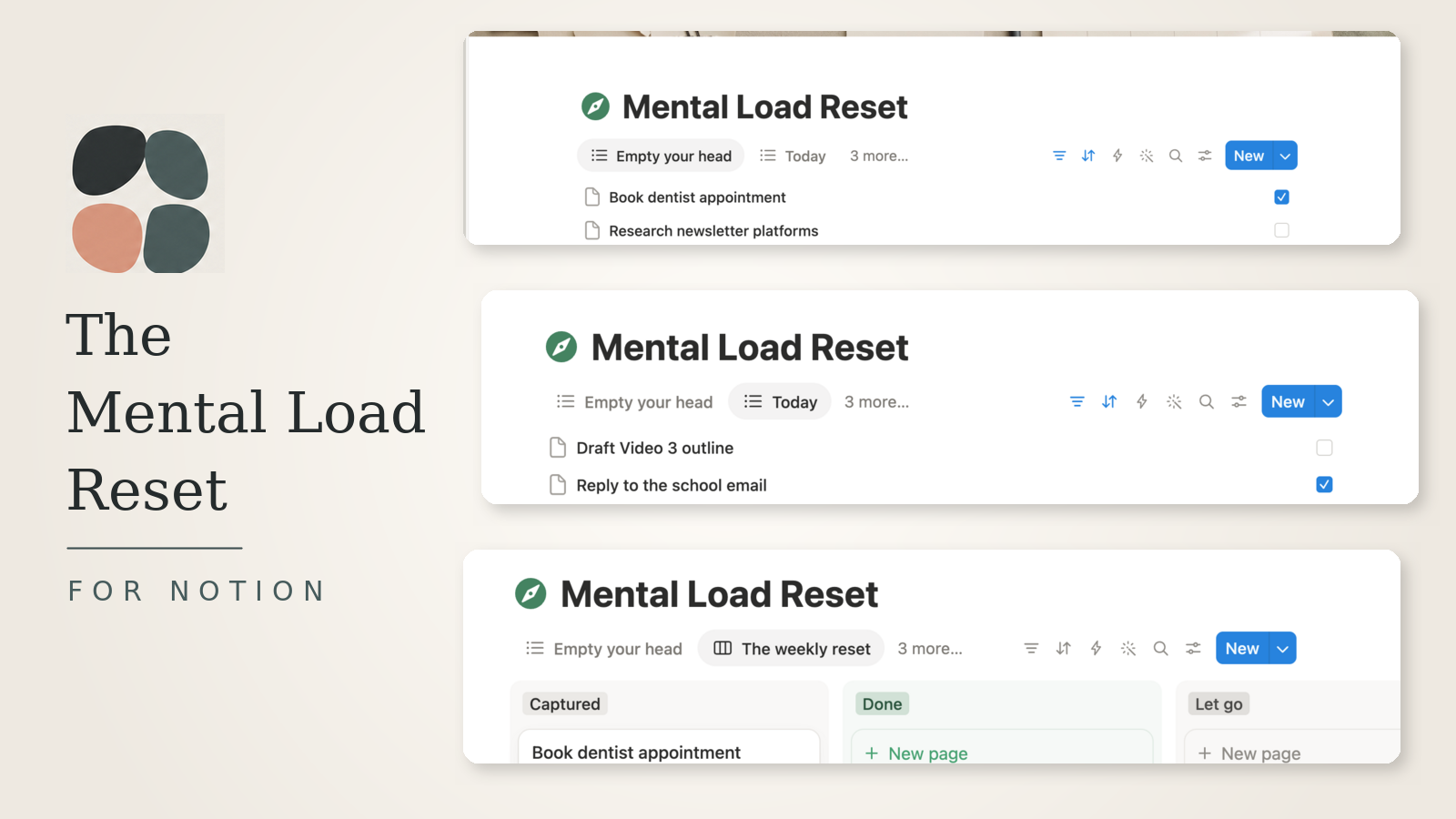1456x819 pixels.
Task: Click the AI sparkle icon in middle panel
Action: click(1174, 401)
